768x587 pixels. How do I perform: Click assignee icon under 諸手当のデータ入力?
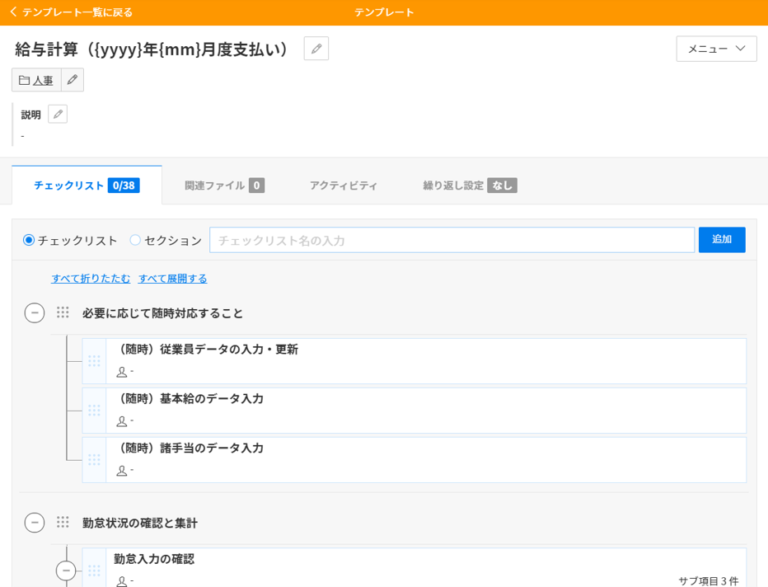coord(122,470)
